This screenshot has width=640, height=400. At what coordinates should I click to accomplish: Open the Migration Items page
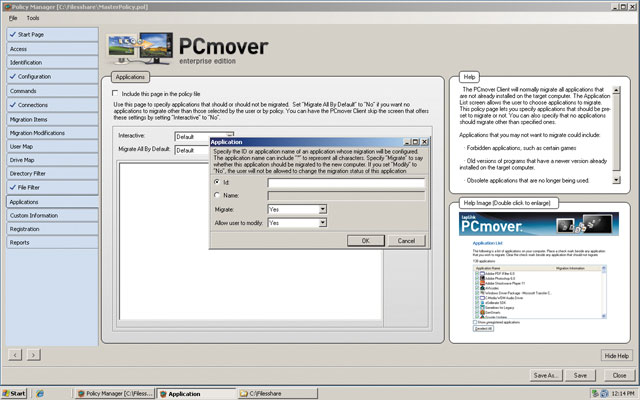coord(52,119)
